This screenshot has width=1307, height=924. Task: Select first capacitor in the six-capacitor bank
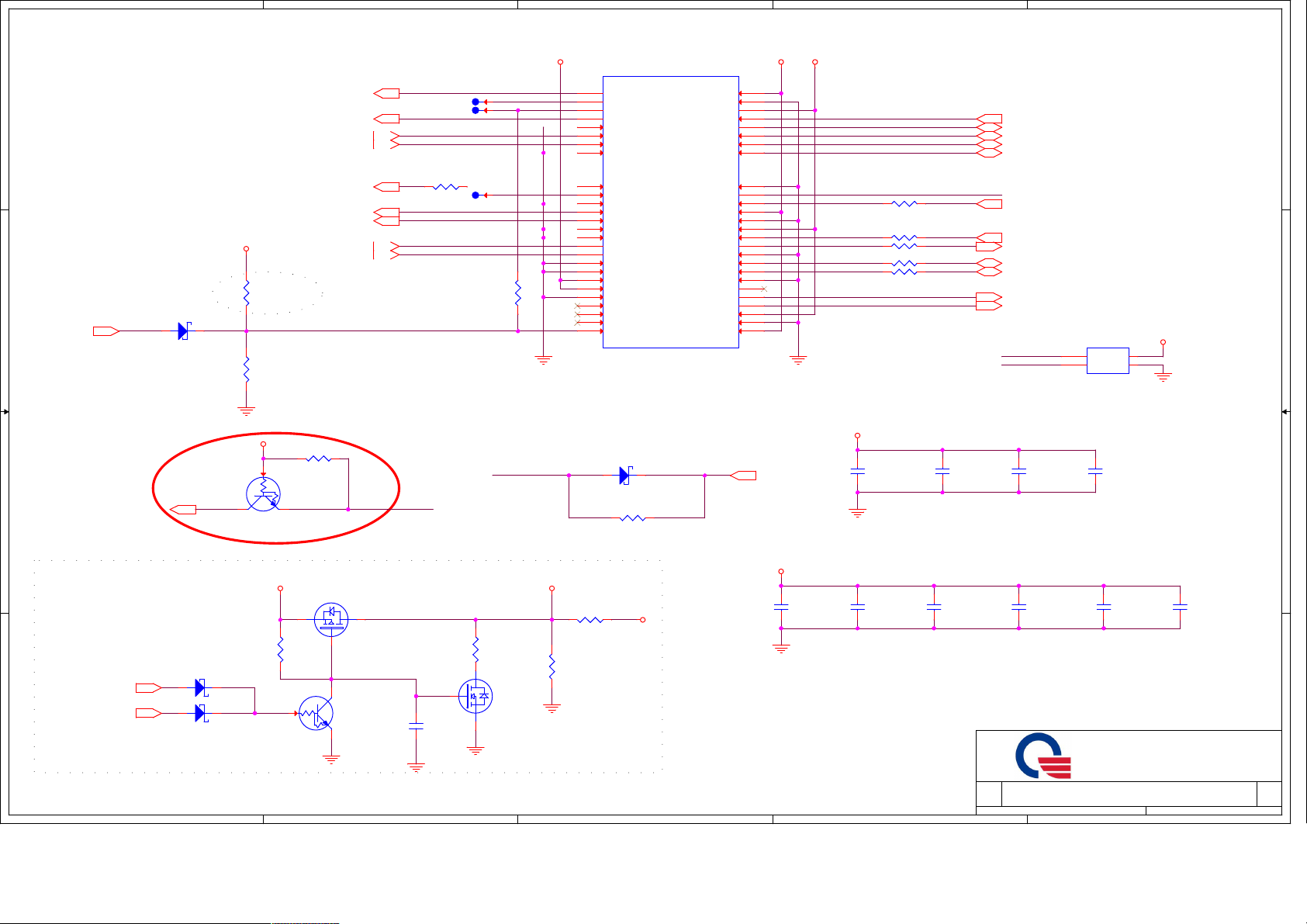tap(781, 607)
